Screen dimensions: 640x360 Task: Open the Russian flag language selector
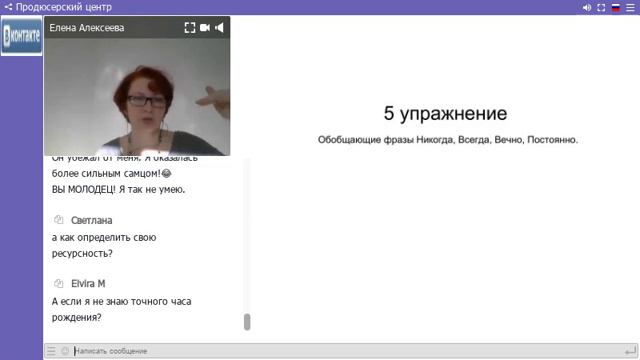click(x=616, y=8)
